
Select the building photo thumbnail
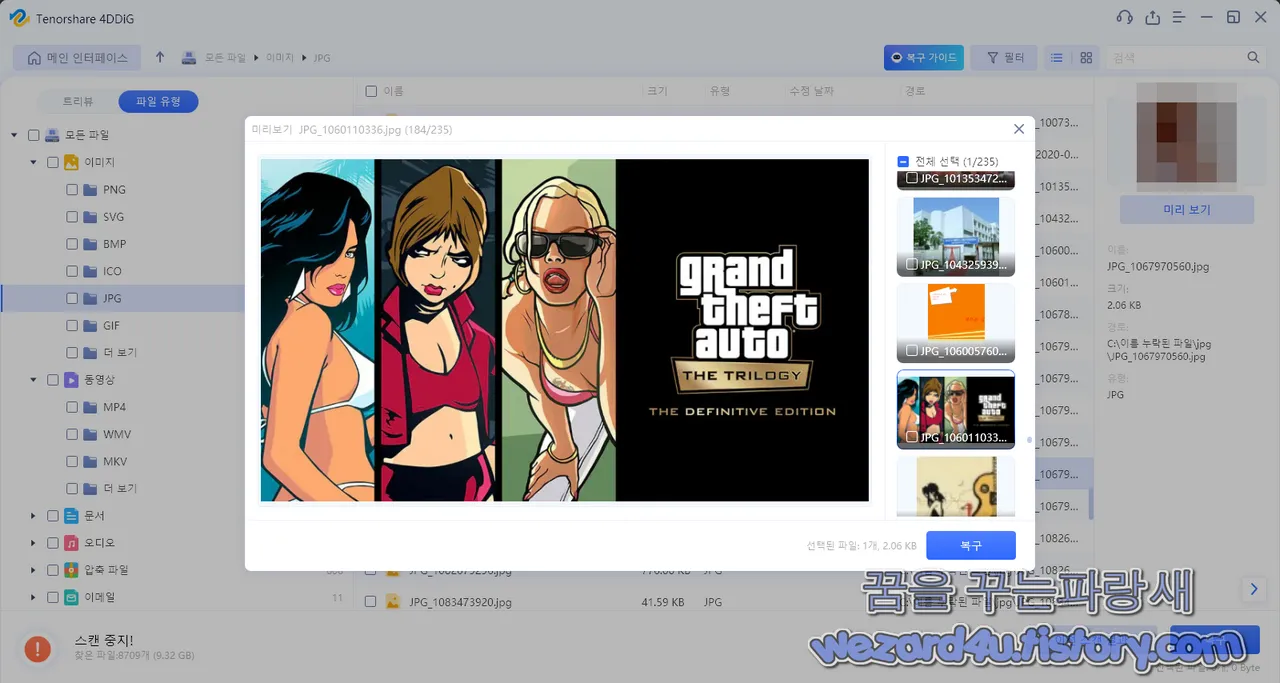tap(956, 236)
